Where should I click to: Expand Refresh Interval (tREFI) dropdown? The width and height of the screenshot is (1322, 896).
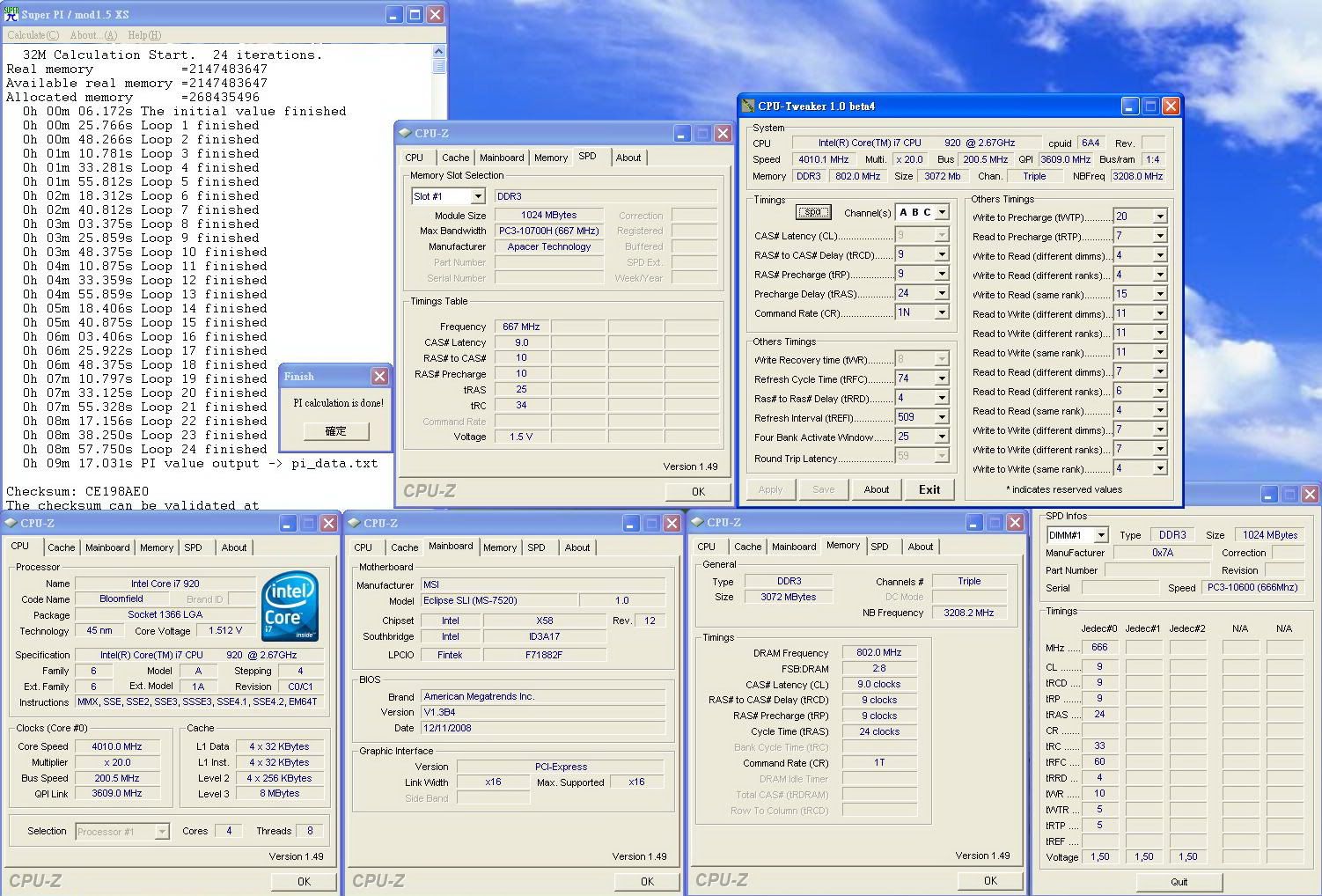(942, 417)
